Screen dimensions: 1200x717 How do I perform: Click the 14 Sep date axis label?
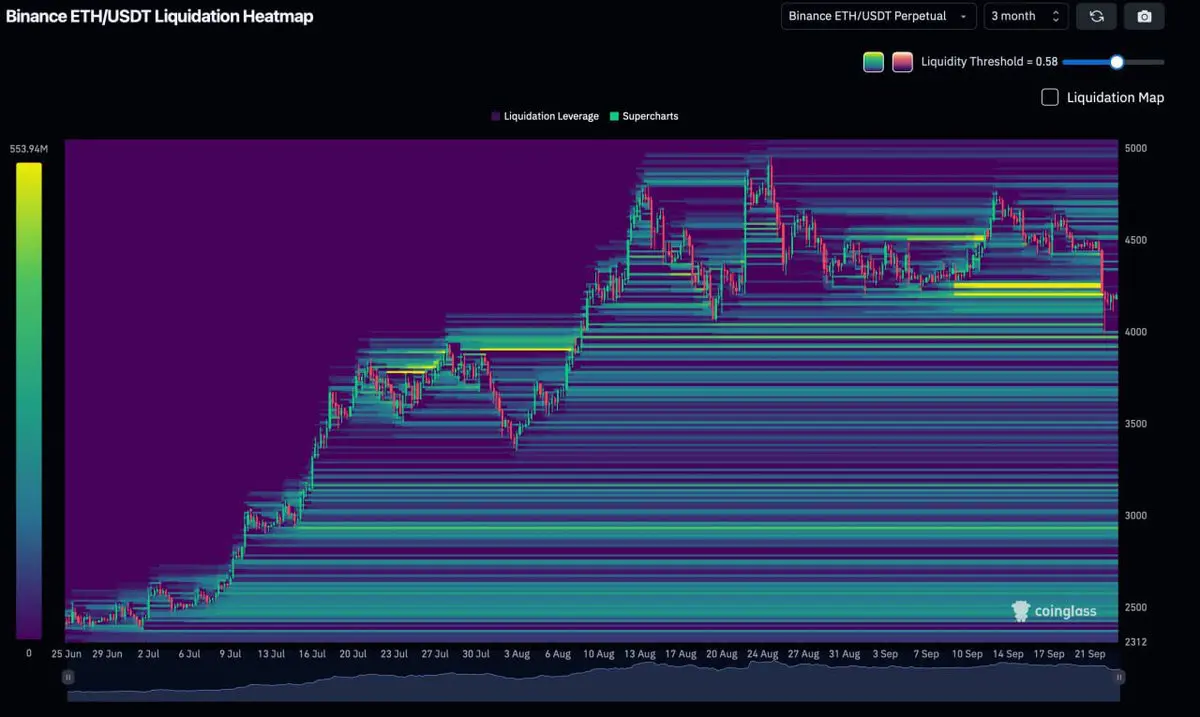pyautogui.click(x=1008, y=653)
